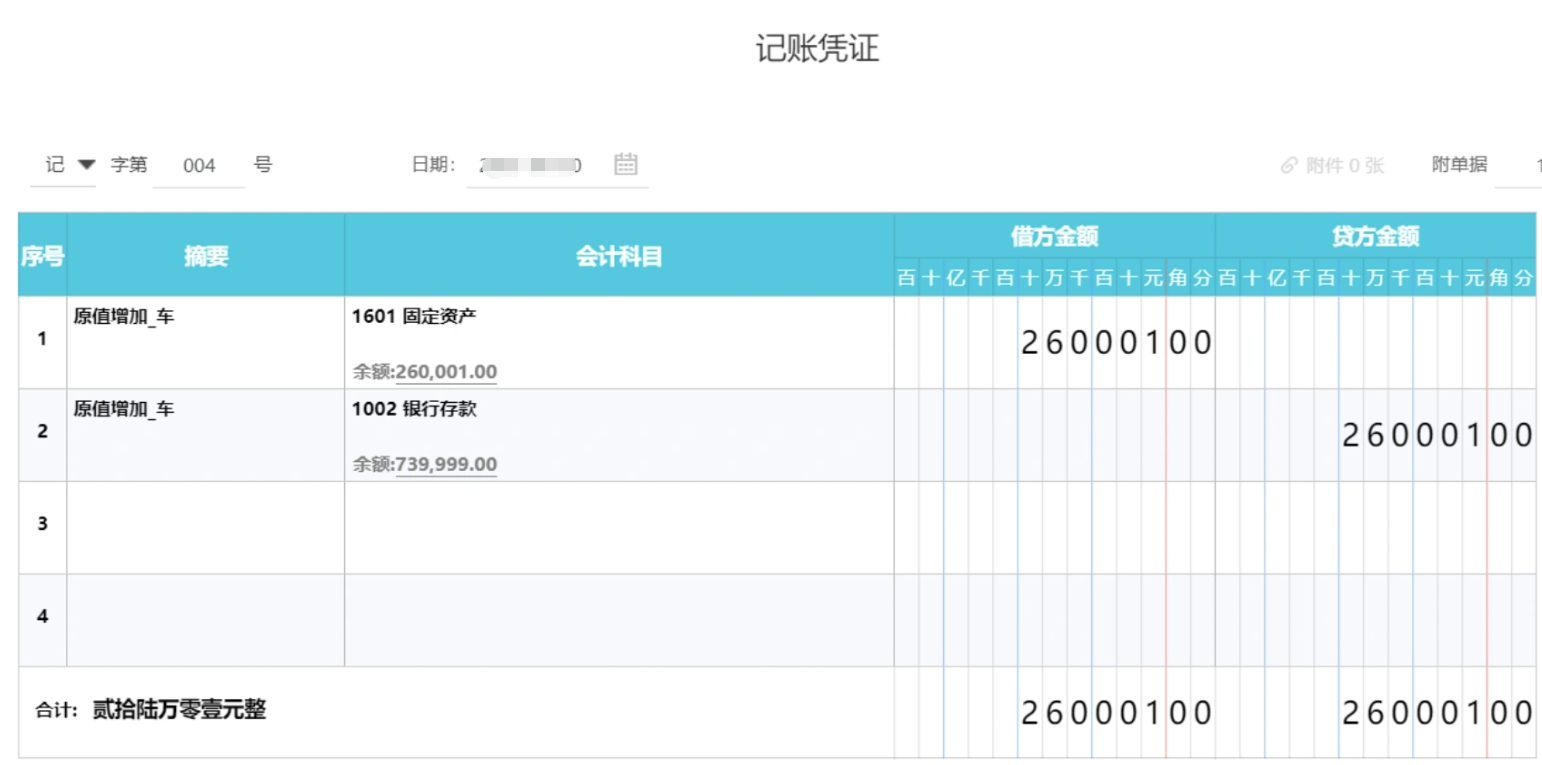Open the calendar icon next to 日期
The width and height of the screenshot is (1542, 765).
click(625, 165)
